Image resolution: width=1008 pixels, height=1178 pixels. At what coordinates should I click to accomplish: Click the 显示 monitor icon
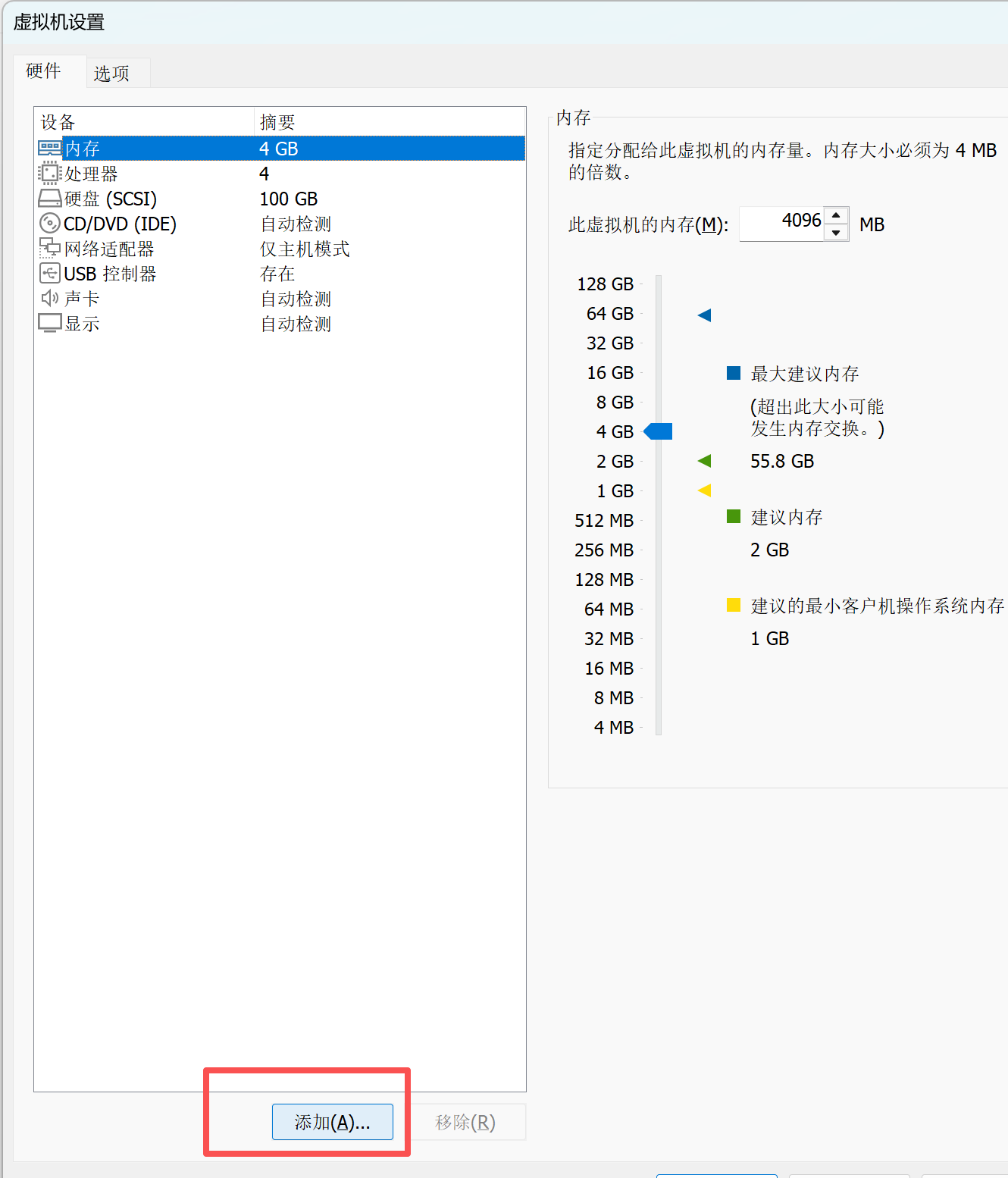pos(50,323)
